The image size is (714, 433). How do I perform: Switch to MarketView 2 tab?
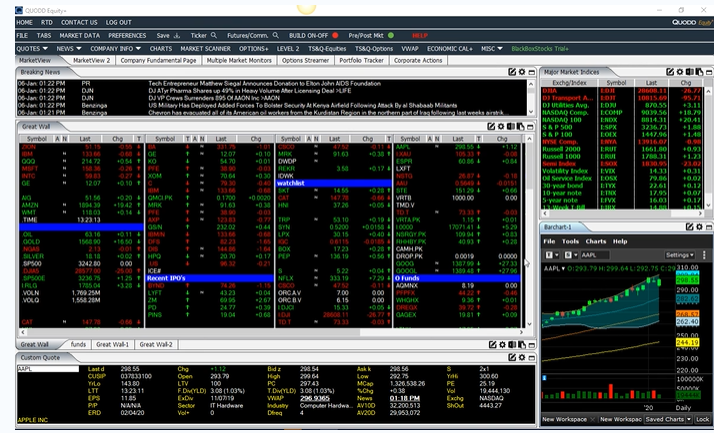[x=92, y=60]
